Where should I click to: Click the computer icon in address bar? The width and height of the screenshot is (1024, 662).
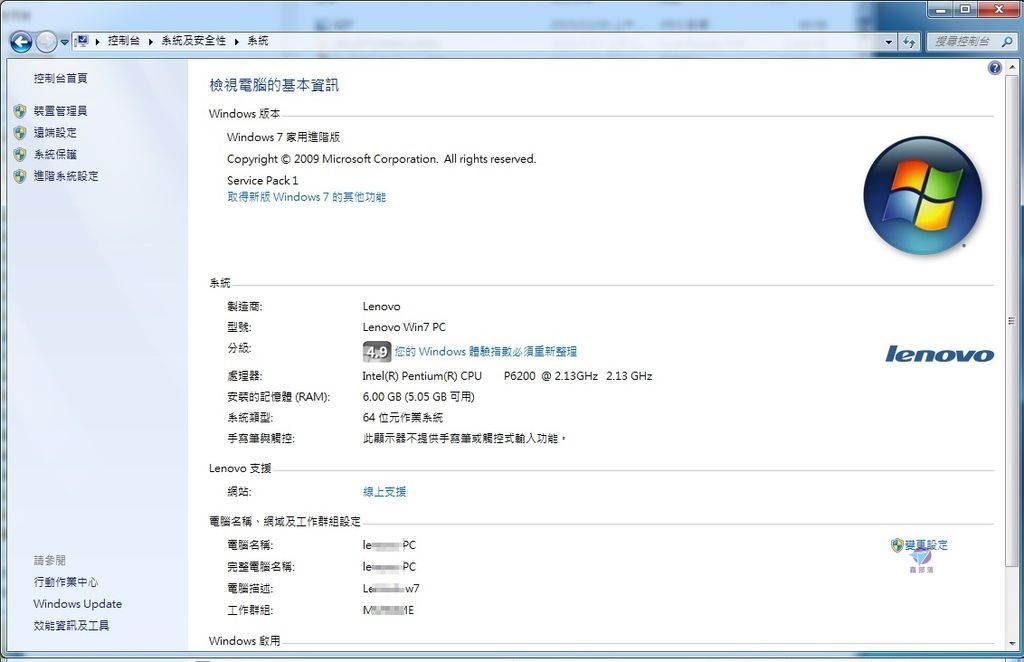coord(81,41)
